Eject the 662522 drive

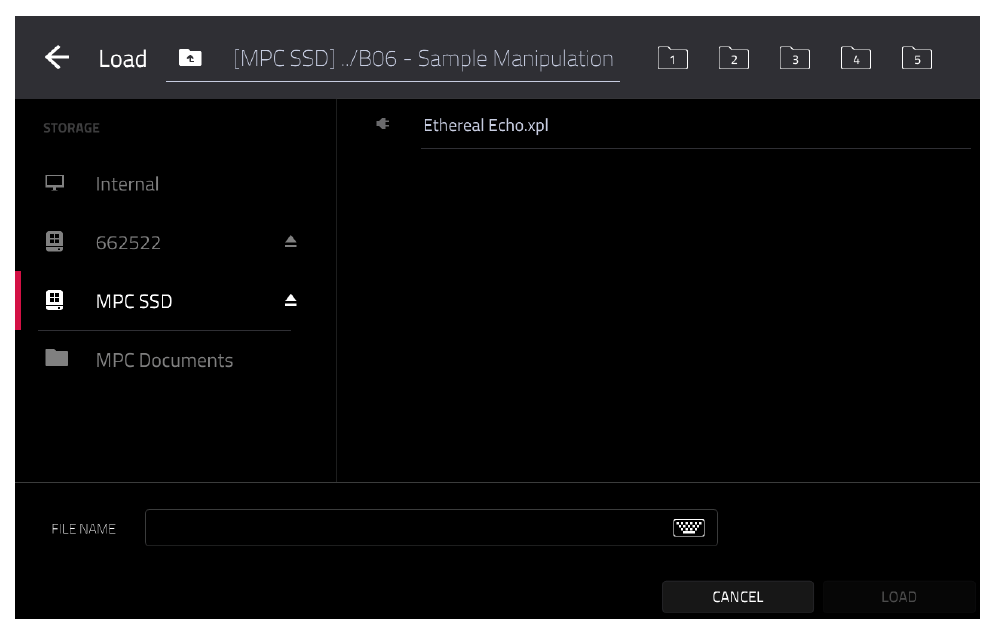(290, 241)
